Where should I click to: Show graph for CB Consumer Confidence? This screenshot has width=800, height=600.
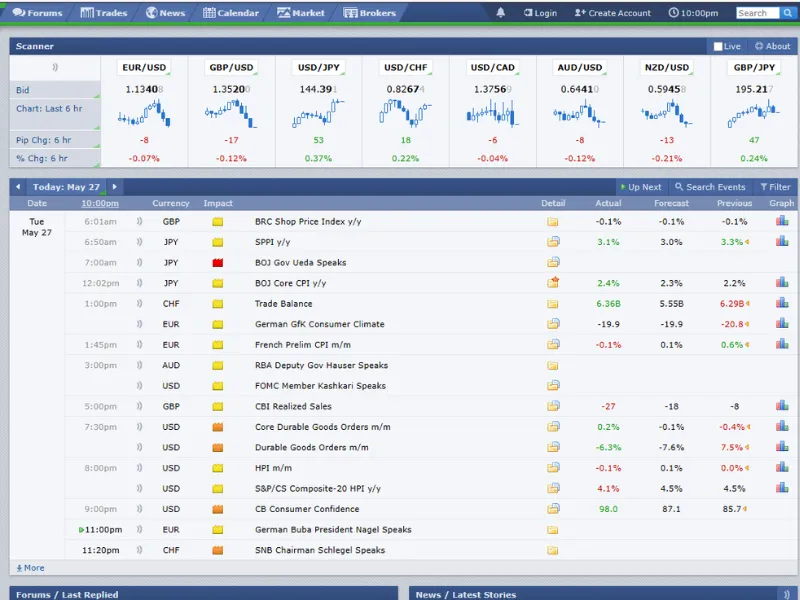click(x=782, y=509)
